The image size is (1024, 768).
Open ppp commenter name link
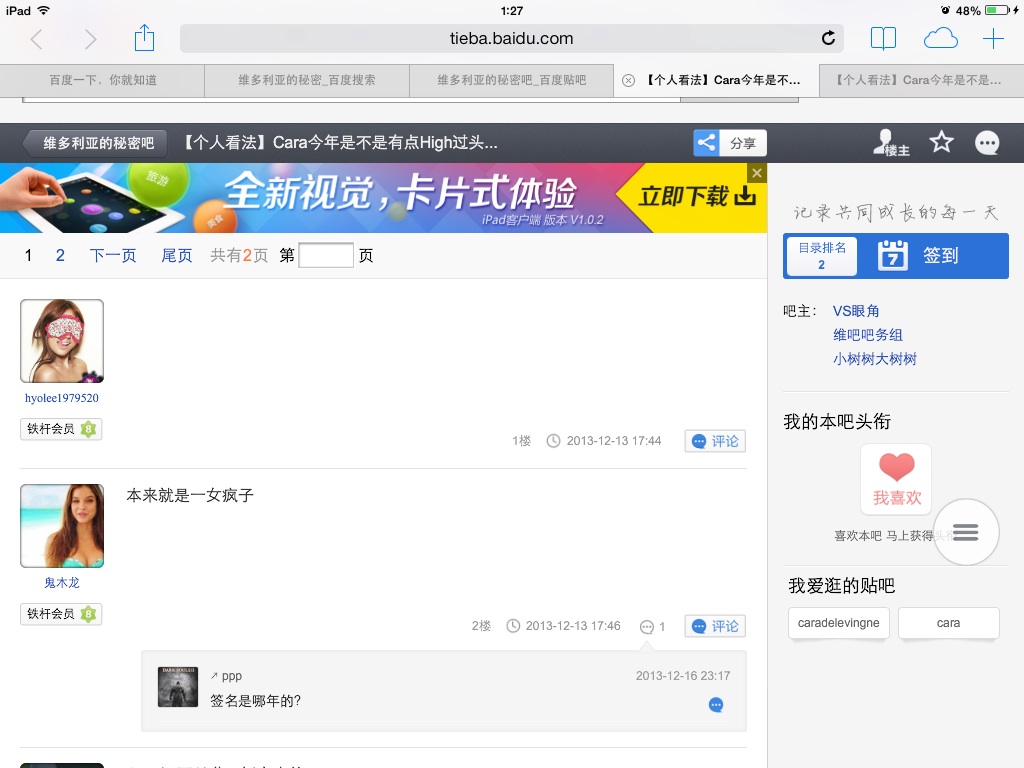point(232,676)
